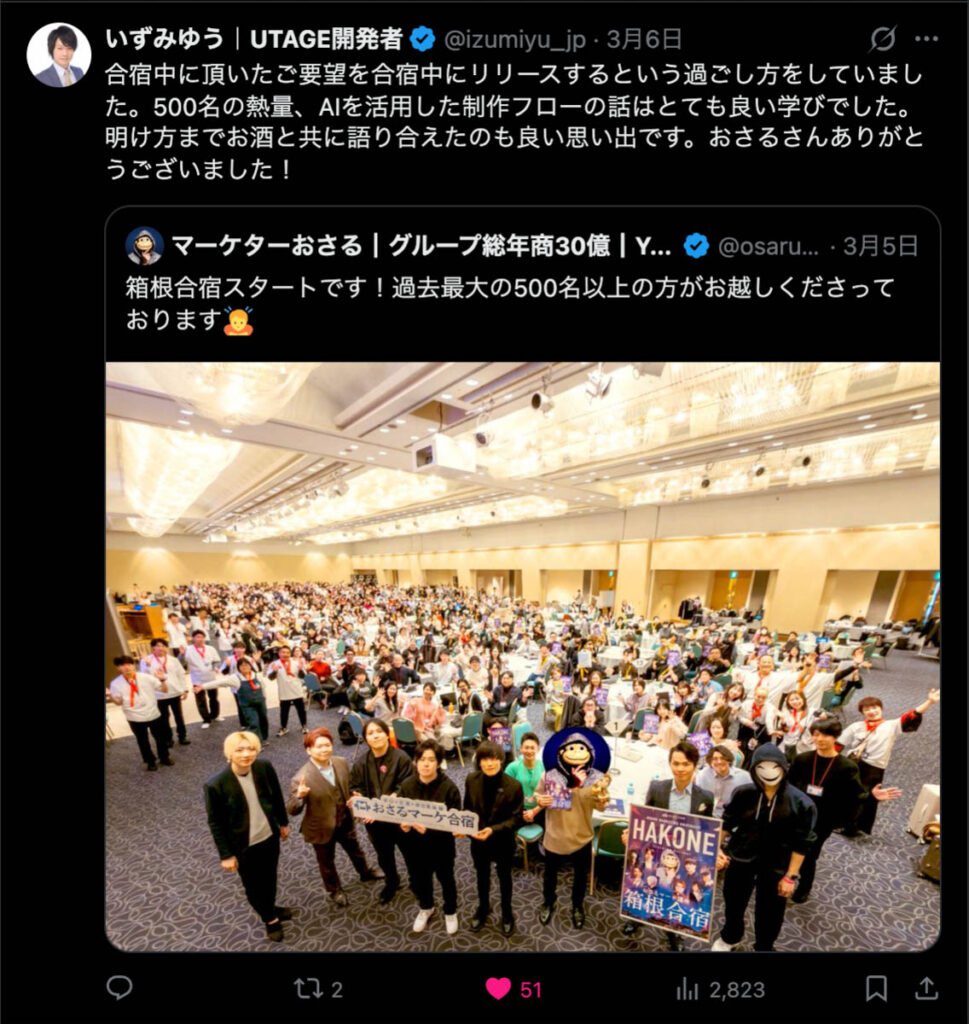969x1024 pixels.
Task: Unlike the post via pink heart
Action: tap(498, 989)
